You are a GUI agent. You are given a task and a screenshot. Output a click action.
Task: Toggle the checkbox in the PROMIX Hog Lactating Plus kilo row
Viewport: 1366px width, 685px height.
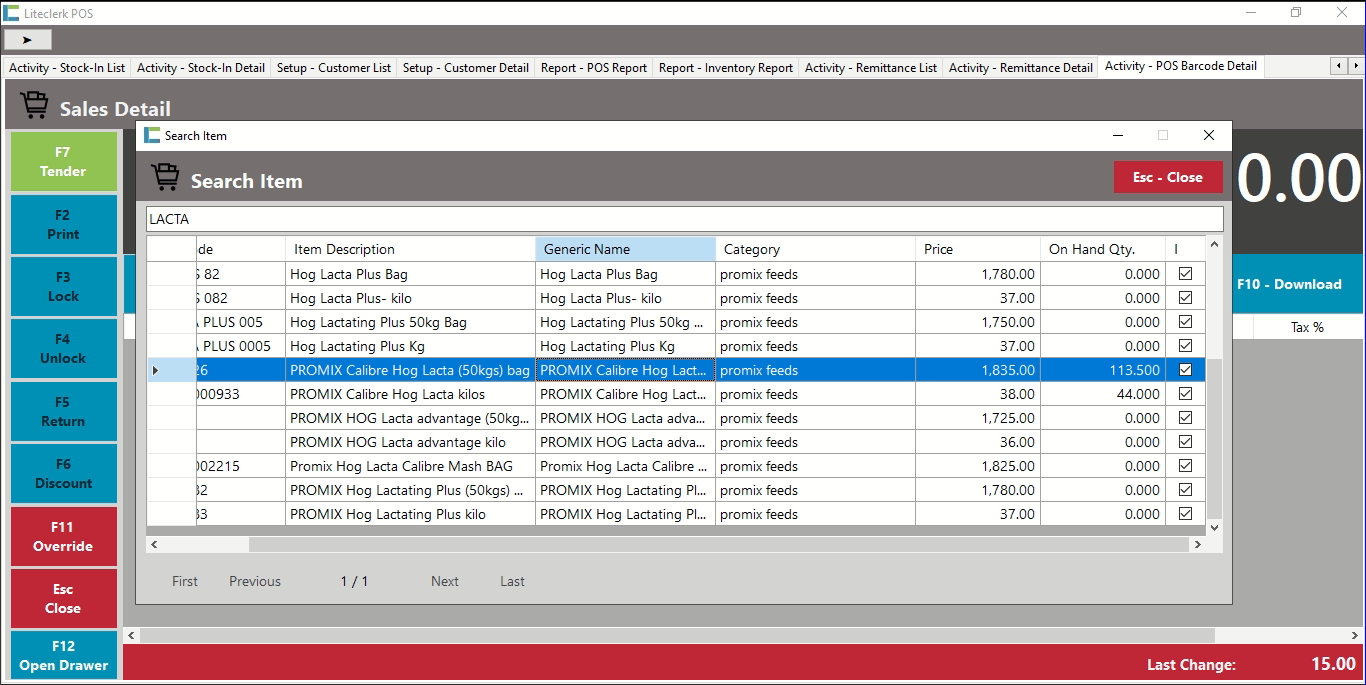pyautogui.click(x=1185, y=513)
